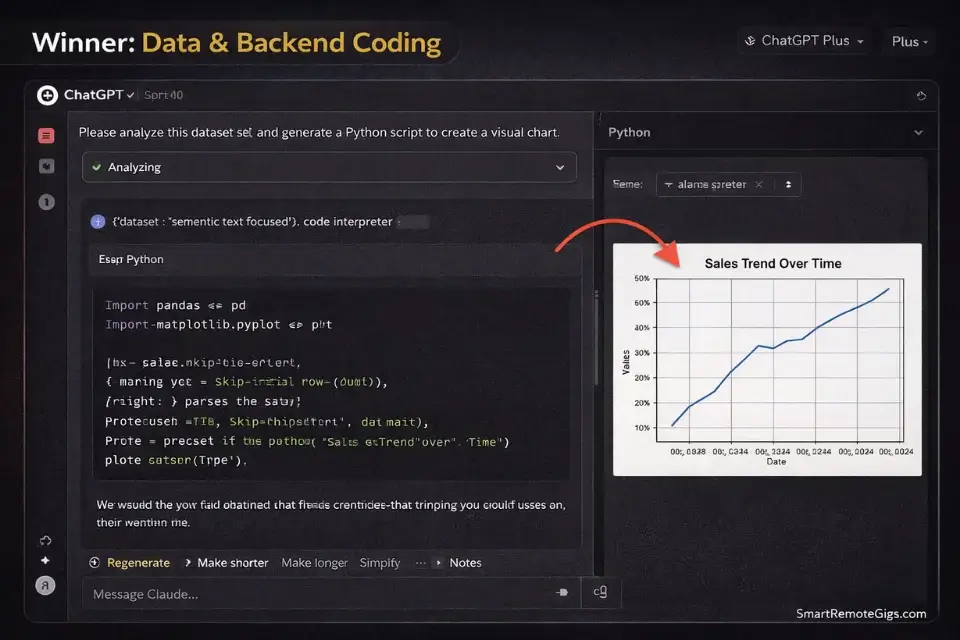Open the Notes menu item
The image size is (960, 640).
click(465, 562)
